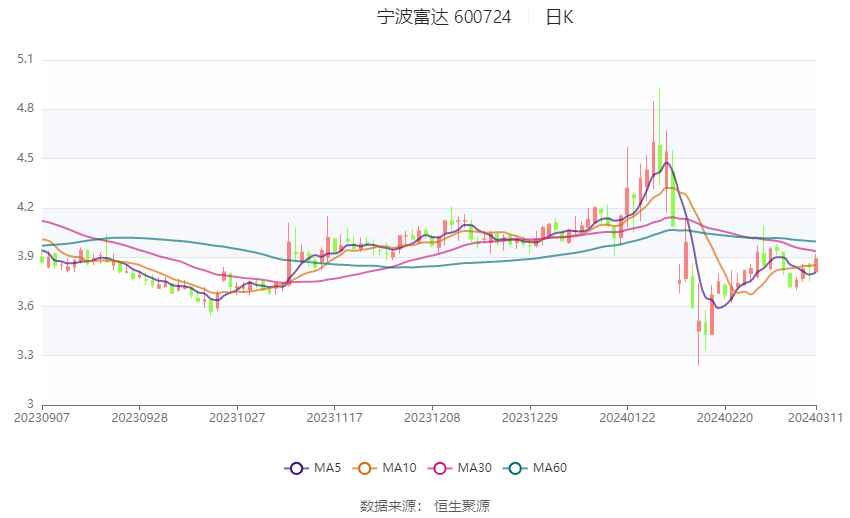Click the 3.9 price axis value
Screen dimensions: 850x518
click(x=25, y=256)
